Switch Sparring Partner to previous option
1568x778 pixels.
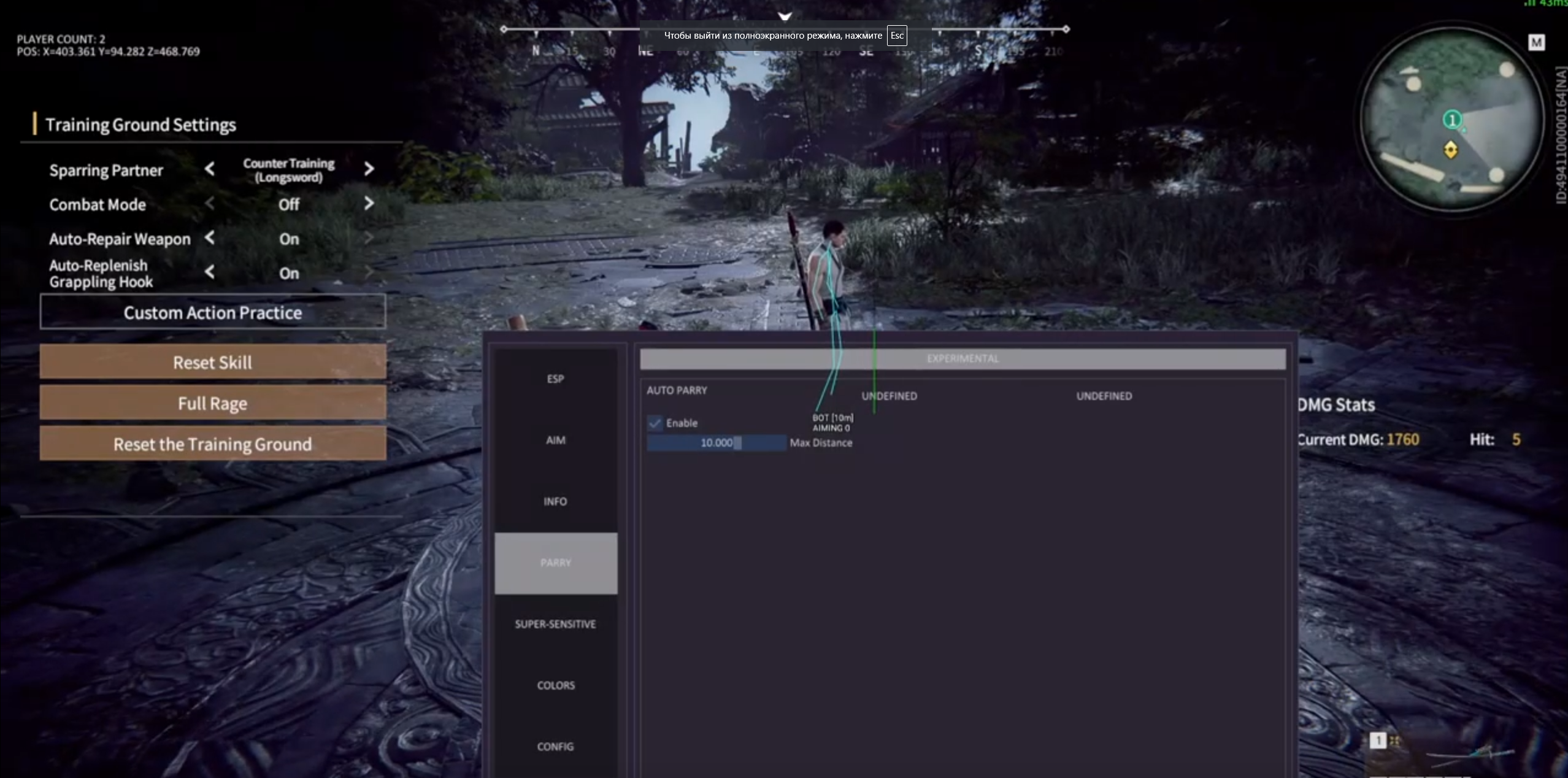point(210,169)
